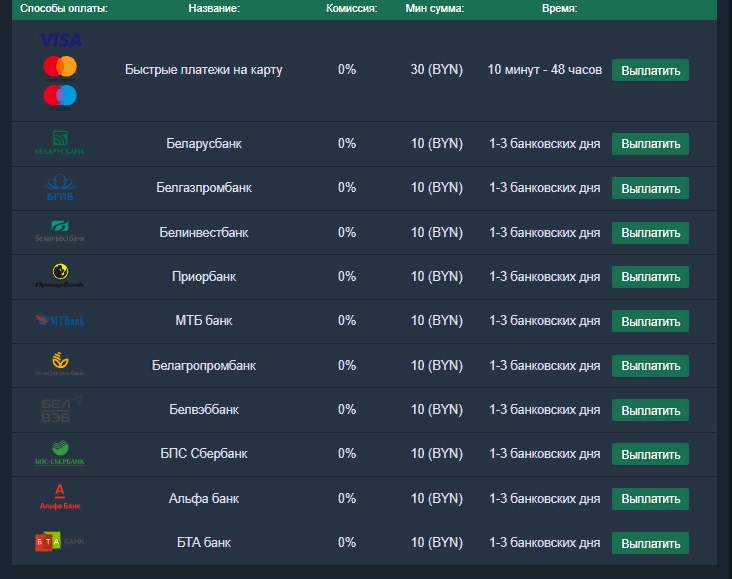Screen dimensions: 732x579
Task: Click the Visa logo icon
Action: pos(61,41)
